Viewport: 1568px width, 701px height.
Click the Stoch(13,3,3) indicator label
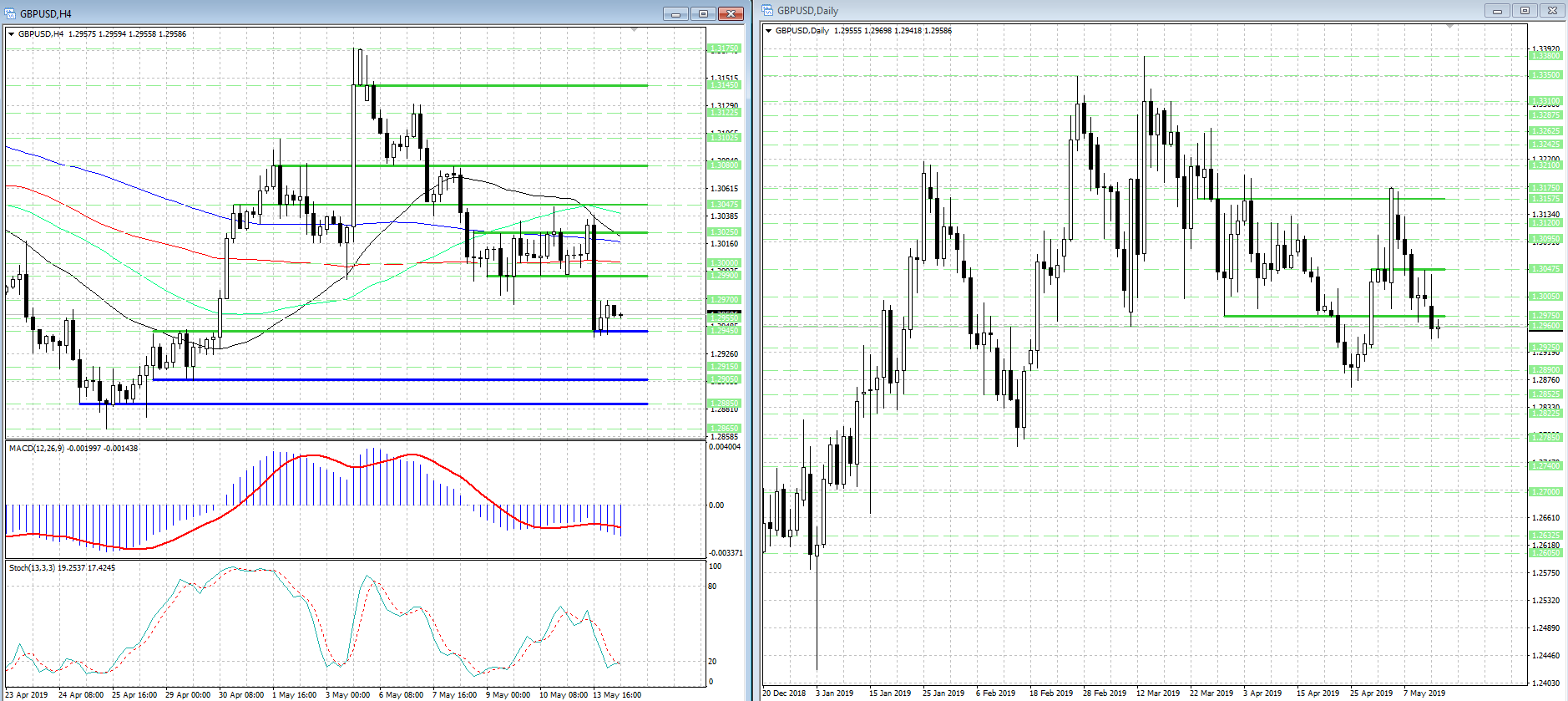tap(32, 568)
